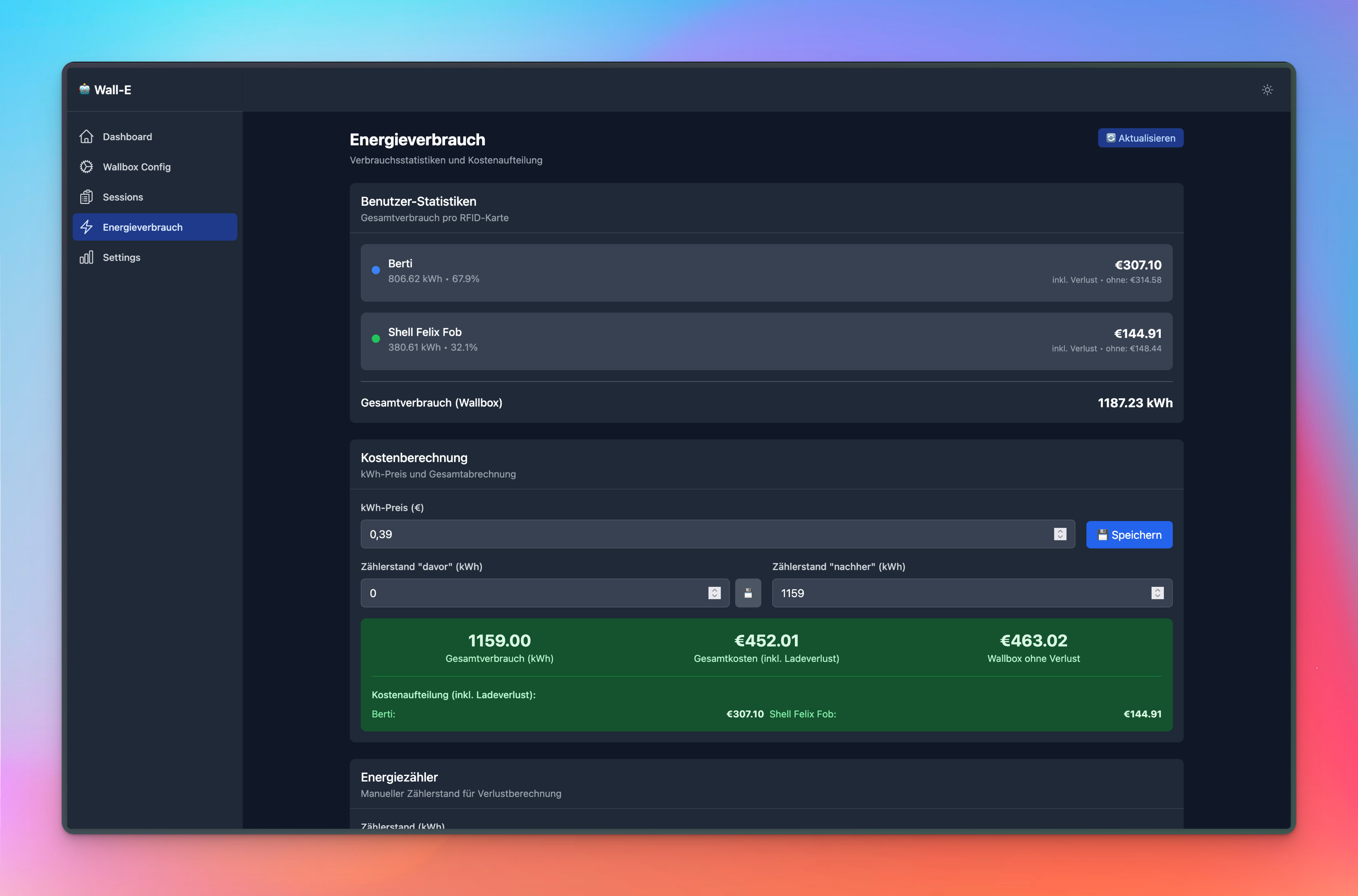Viewport: 1358px width, 896px height.
Task: Open the Wallbox Config menu item
Action: click(137, 167)
